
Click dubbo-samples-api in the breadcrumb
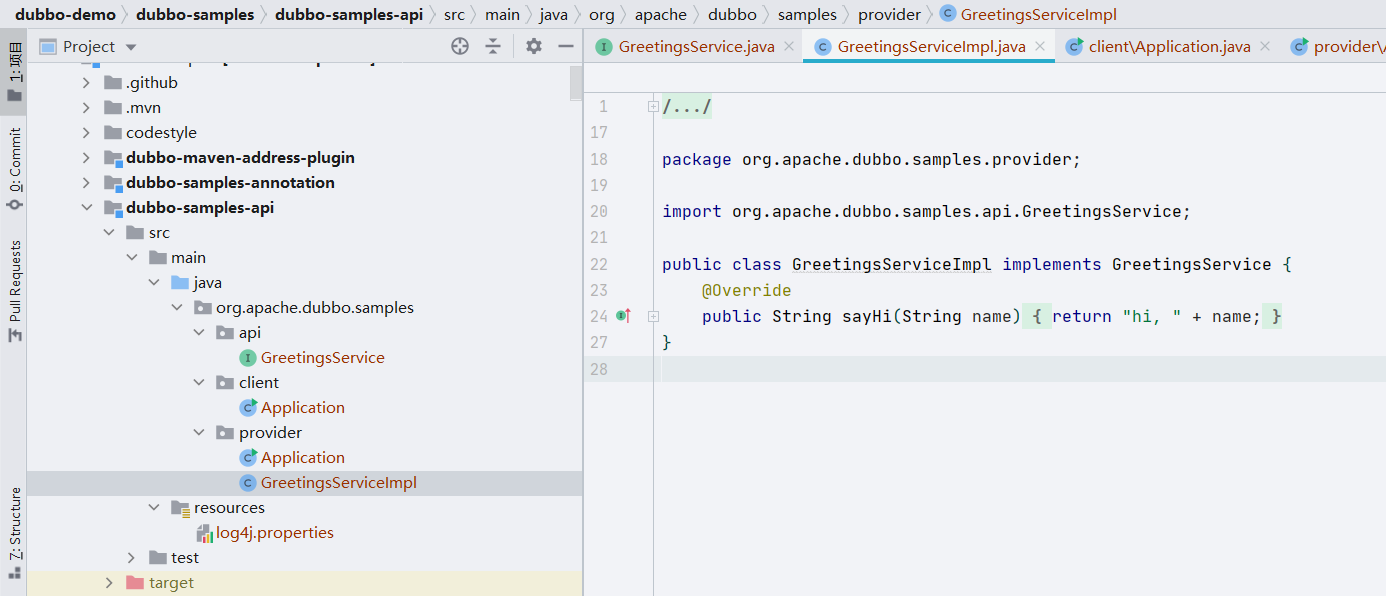coord(348,15)
